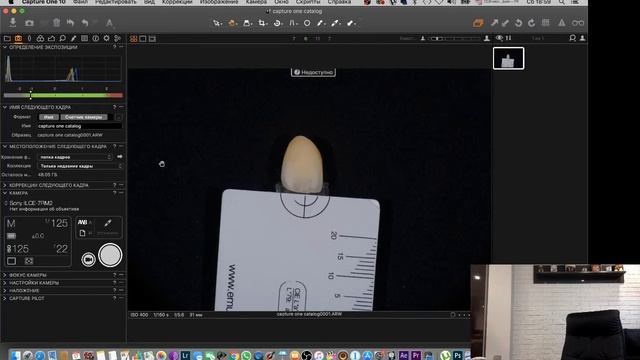Open the Details tool tab magnifier icon

pyautogui.click(x=62, y=38)
